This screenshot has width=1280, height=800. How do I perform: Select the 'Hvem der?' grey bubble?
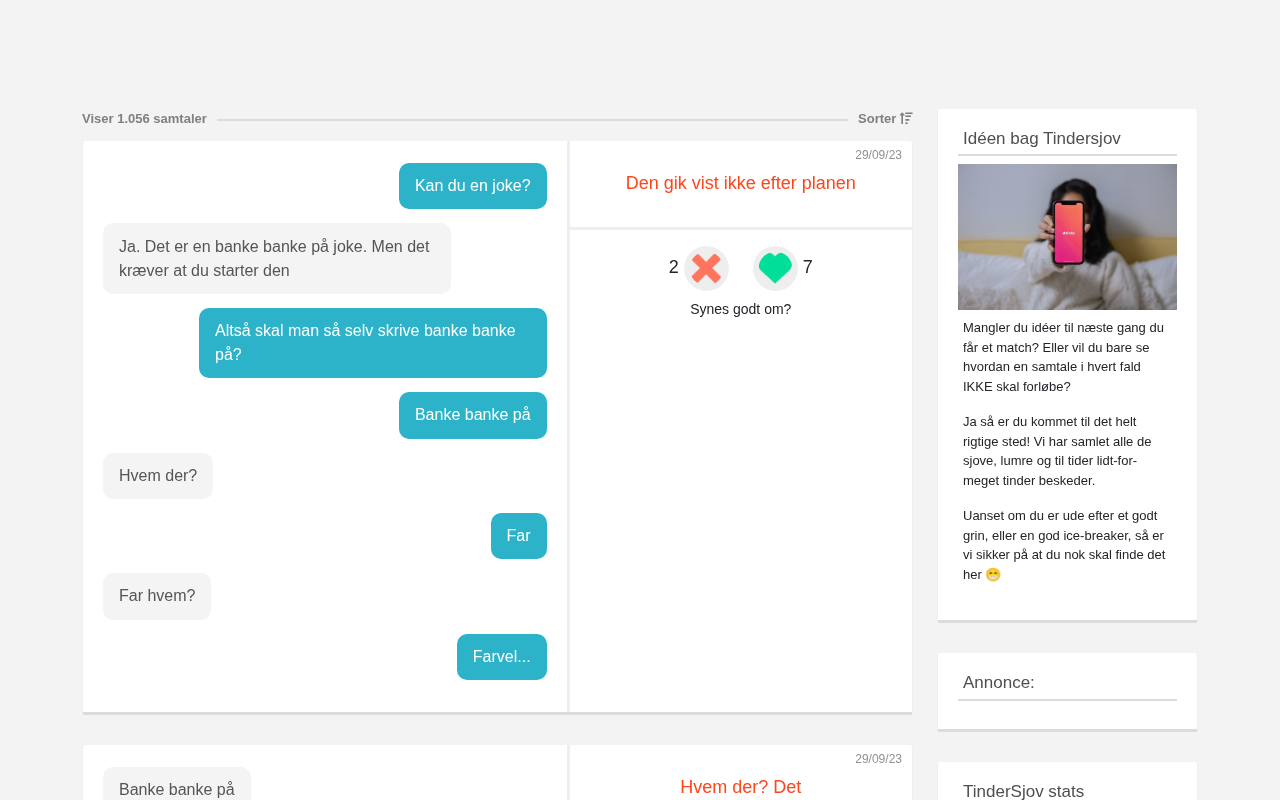(158, 476)
